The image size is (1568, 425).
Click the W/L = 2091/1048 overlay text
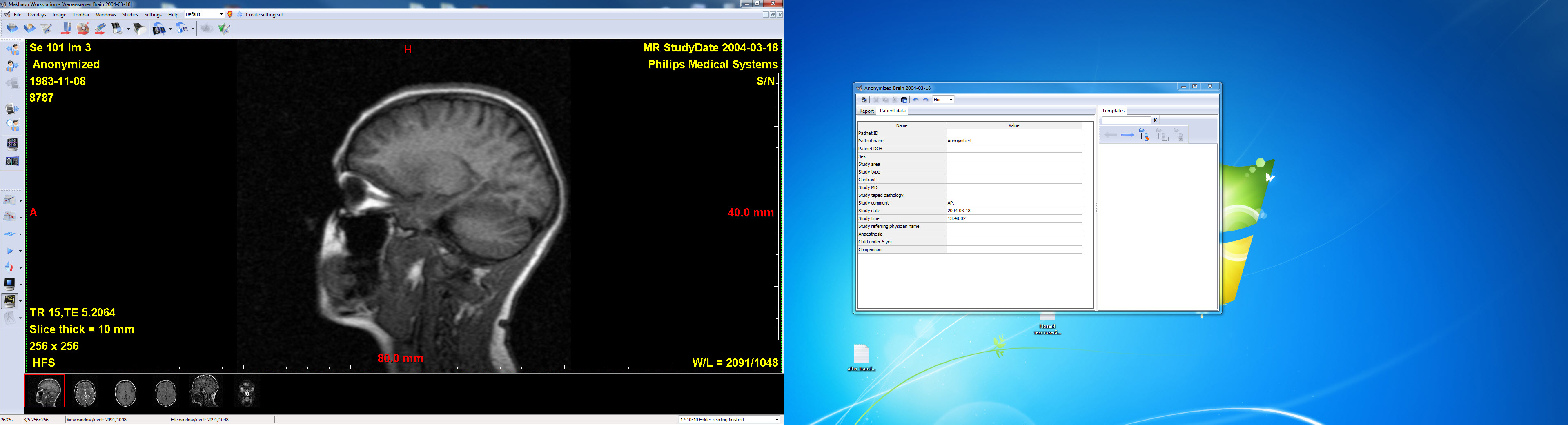pyautogui.click(x=735, y=363)
